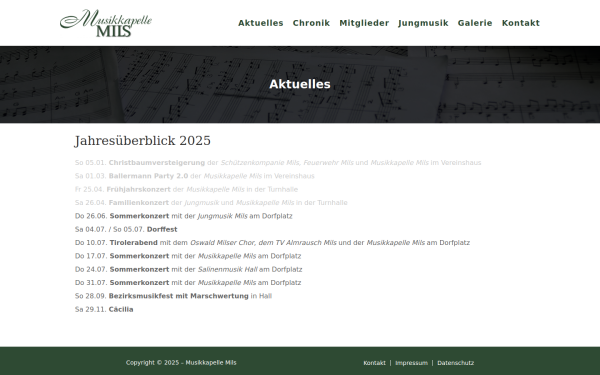Viewport: 600px width, 375px height.
Task: Open the Datenschutz footer link
Action: click(455, 363)
